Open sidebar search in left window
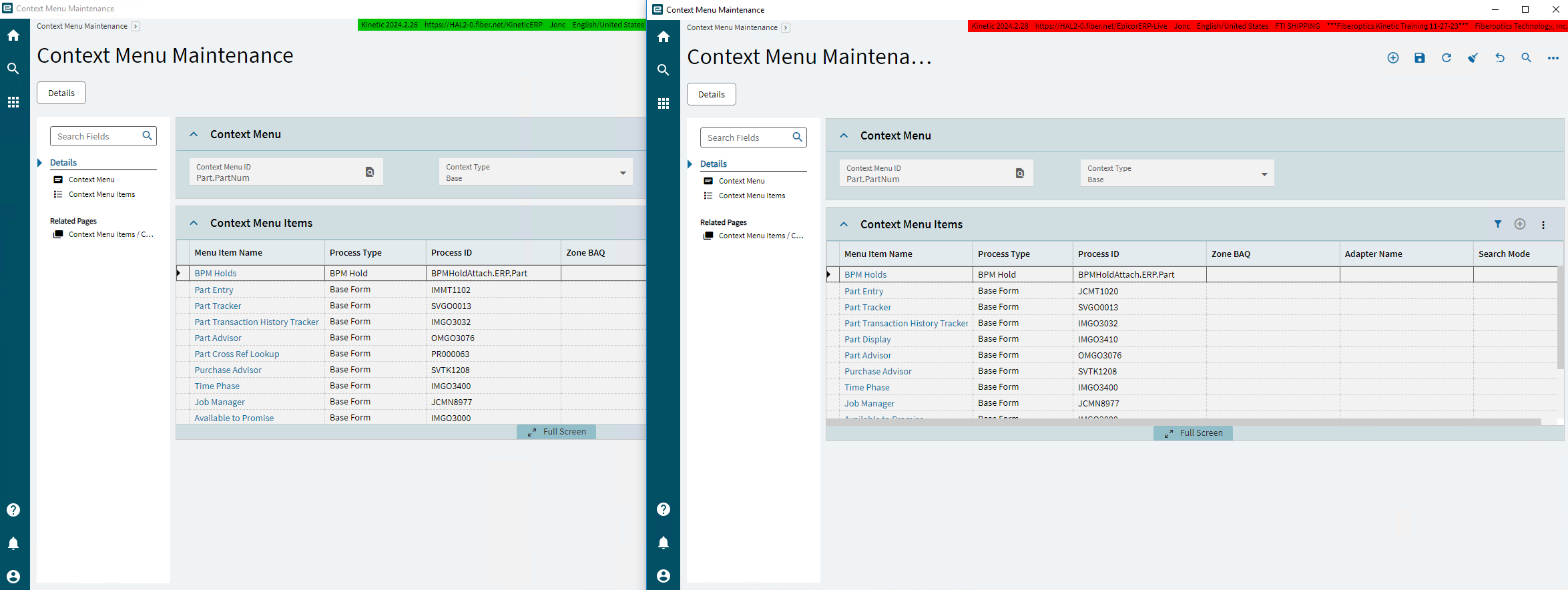Image resolution: width=1568 pixels, height=590 pixels. (x=13, y=69)
